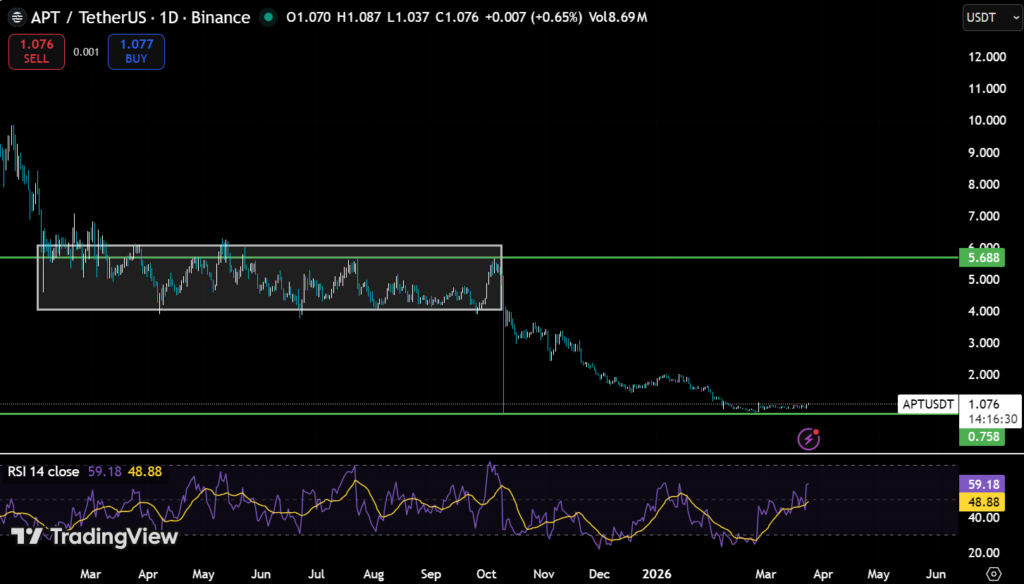Click the green 5.688 price line label
The height and width of the screenshot is (584, 1024).
point(981,258)
